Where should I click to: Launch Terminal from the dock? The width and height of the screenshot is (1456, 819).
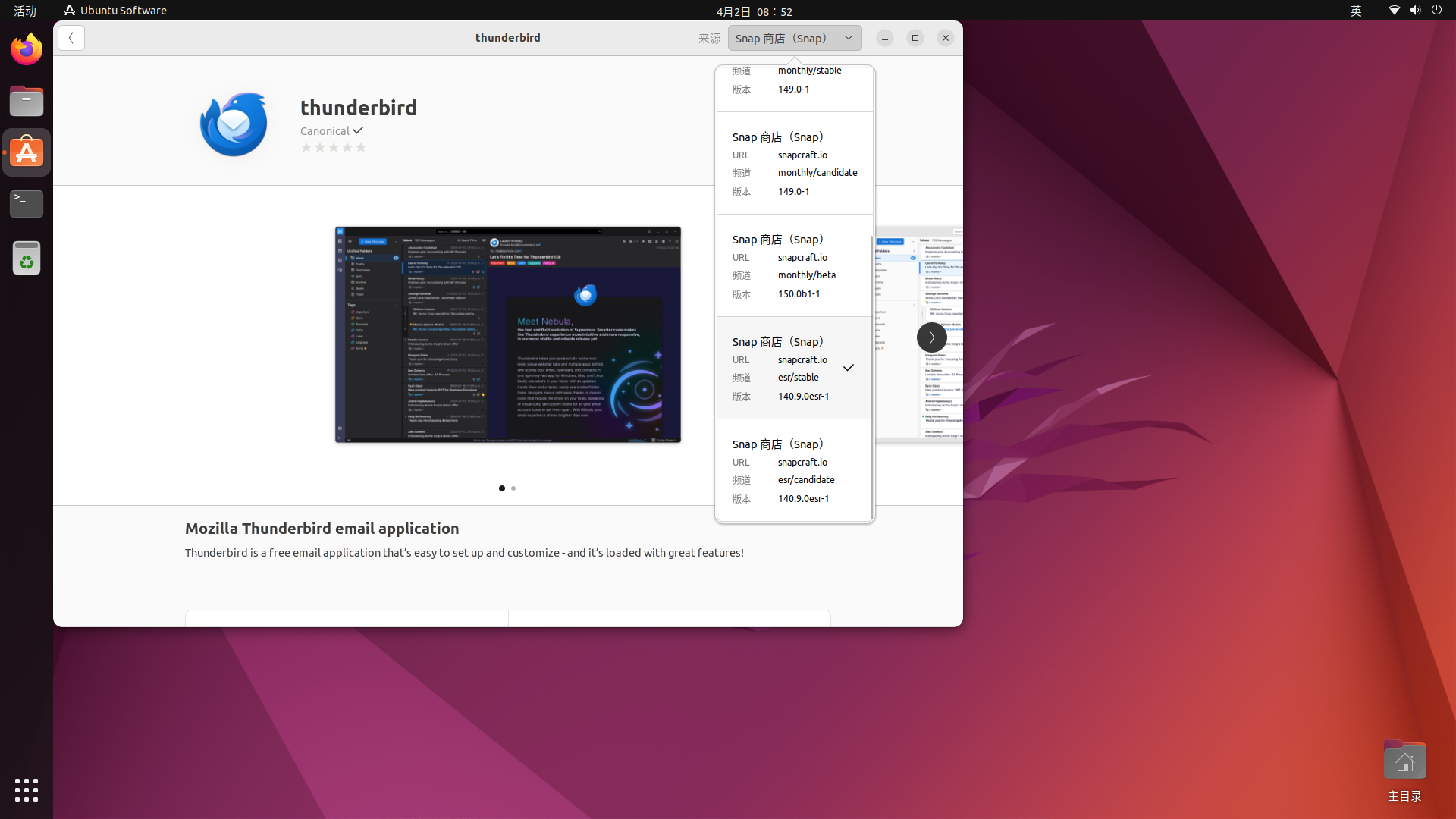(x=27, y=203)
